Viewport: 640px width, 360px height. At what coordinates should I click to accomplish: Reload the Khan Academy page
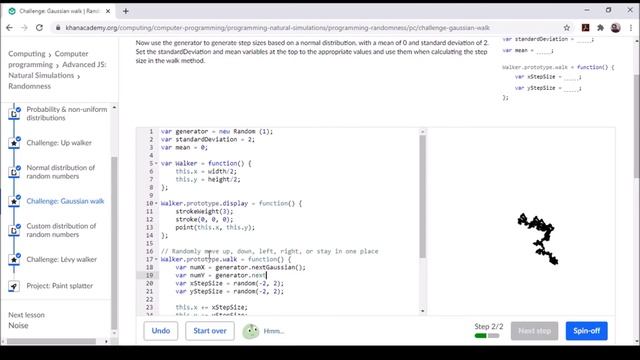click(39, 28)
